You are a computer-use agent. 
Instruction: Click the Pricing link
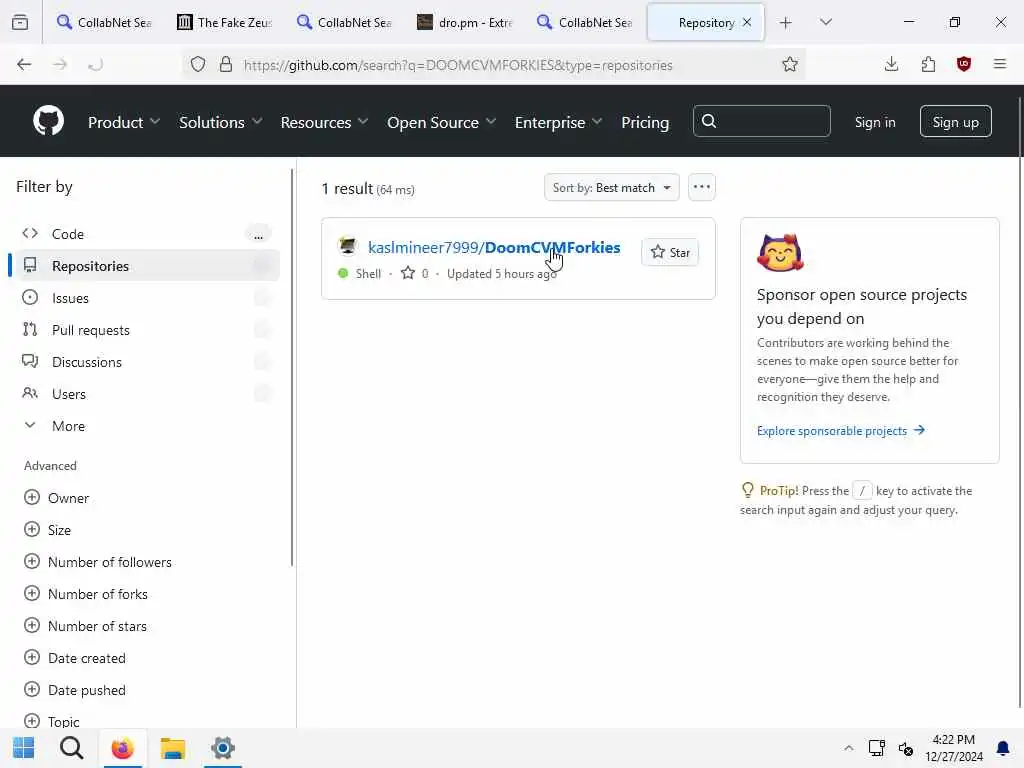[645, 122]
